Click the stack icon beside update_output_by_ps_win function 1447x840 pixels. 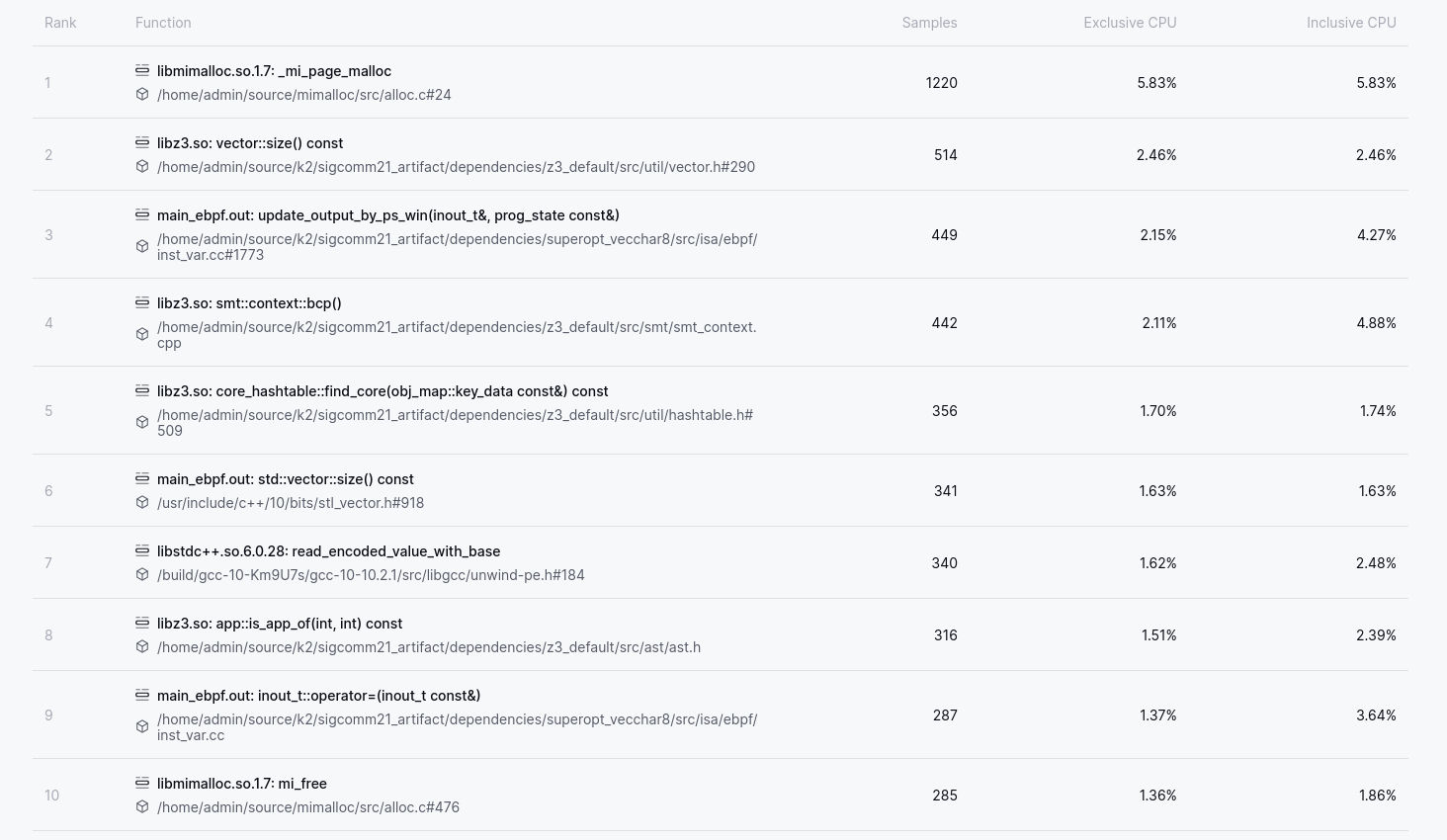point(142,214)
